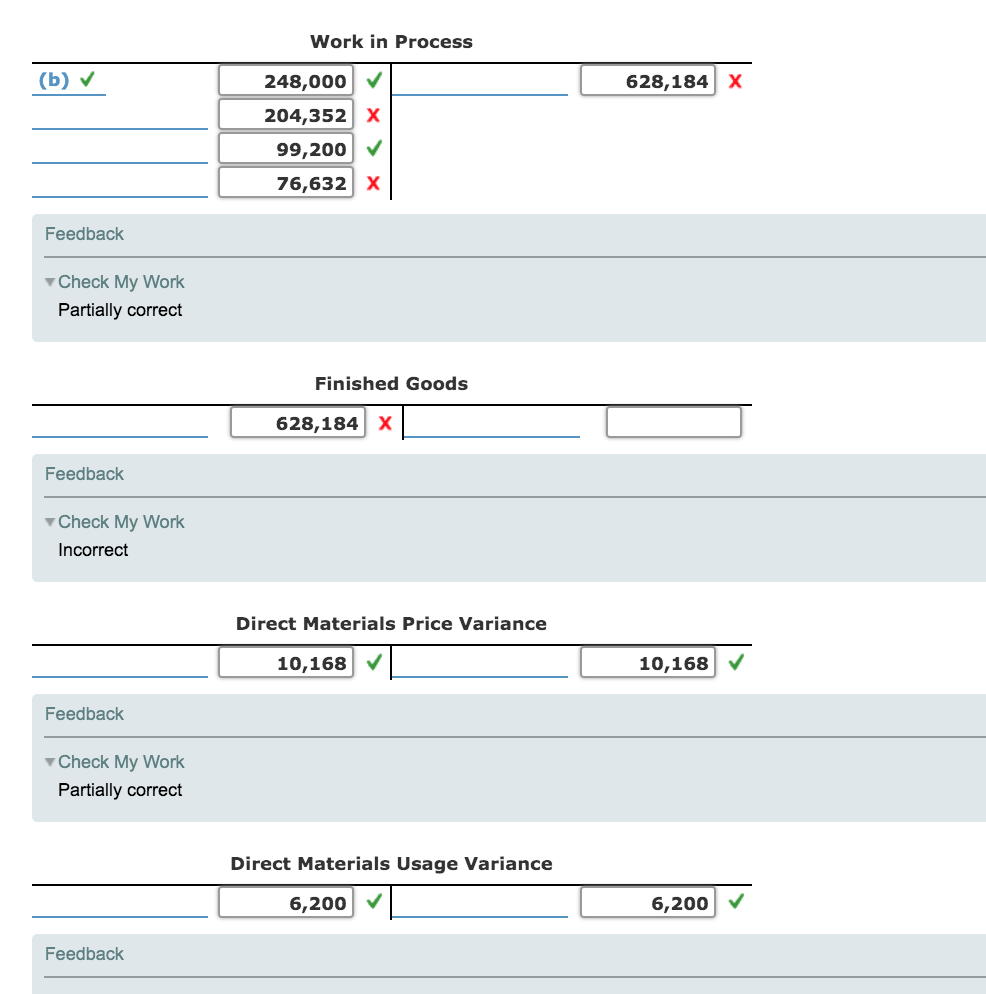This screenshot has height=994, width=986.
Task: Click the checkmark beside the credit 6,200 entry
Action: [x=736, y=902]
